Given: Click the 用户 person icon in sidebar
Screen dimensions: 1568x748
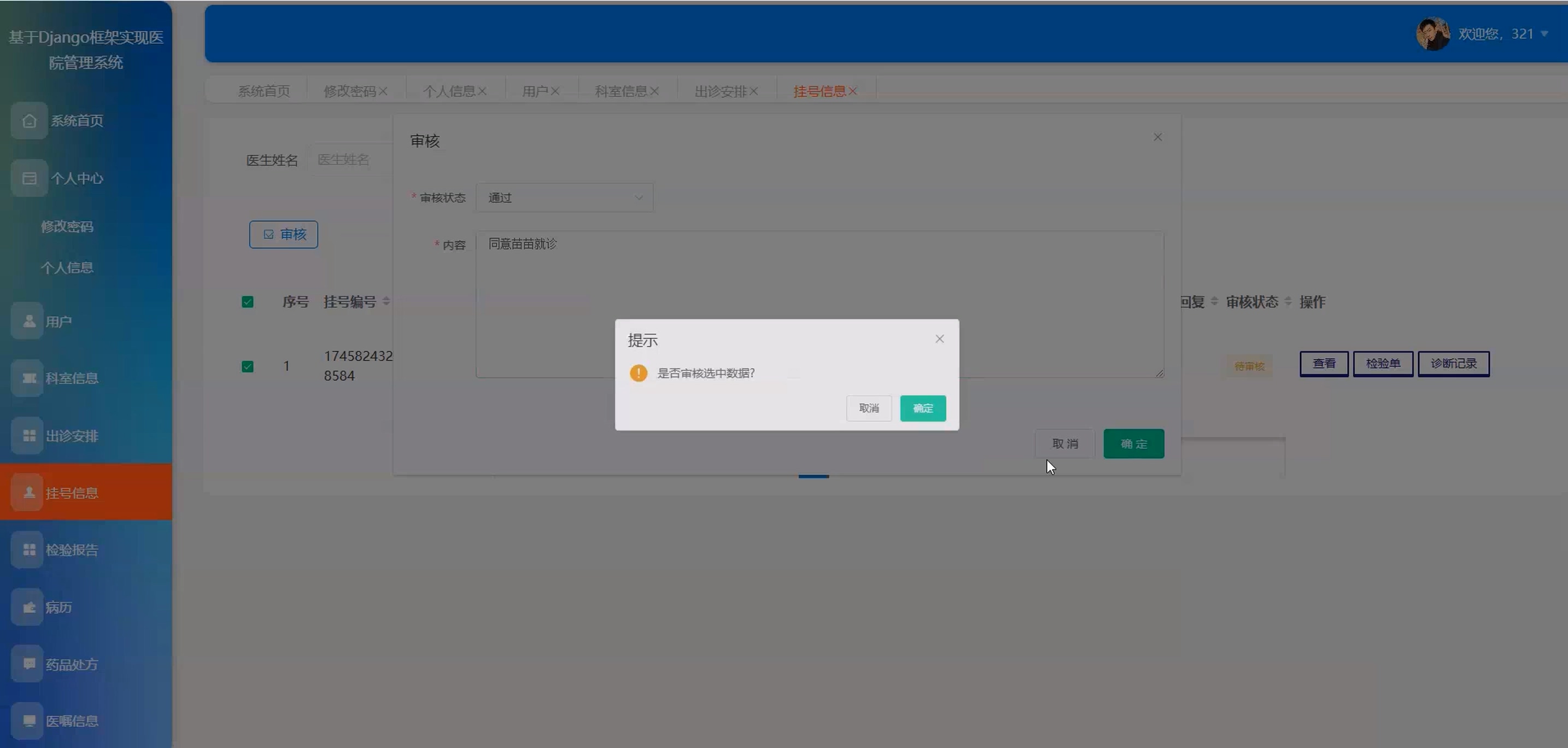Looking at the screenshot, I should click(x=28, y=321).
